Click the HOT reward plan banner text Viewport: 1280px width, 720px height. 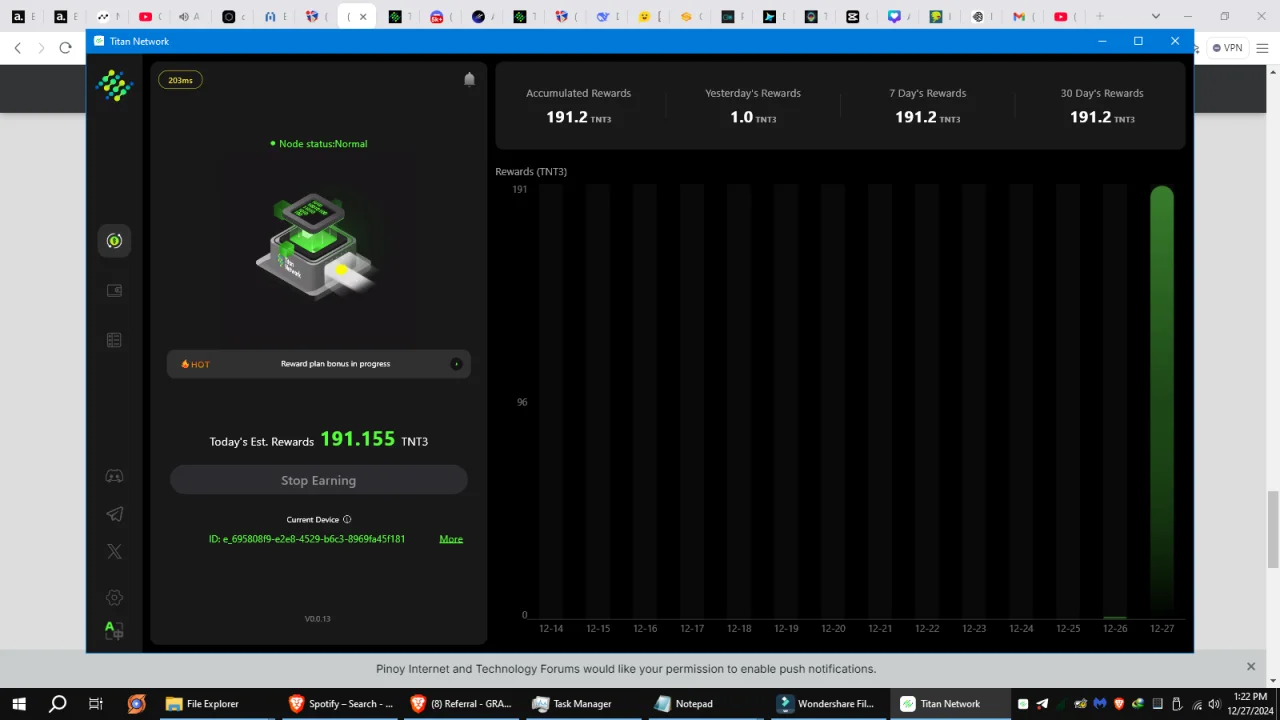tap(335, 364)
